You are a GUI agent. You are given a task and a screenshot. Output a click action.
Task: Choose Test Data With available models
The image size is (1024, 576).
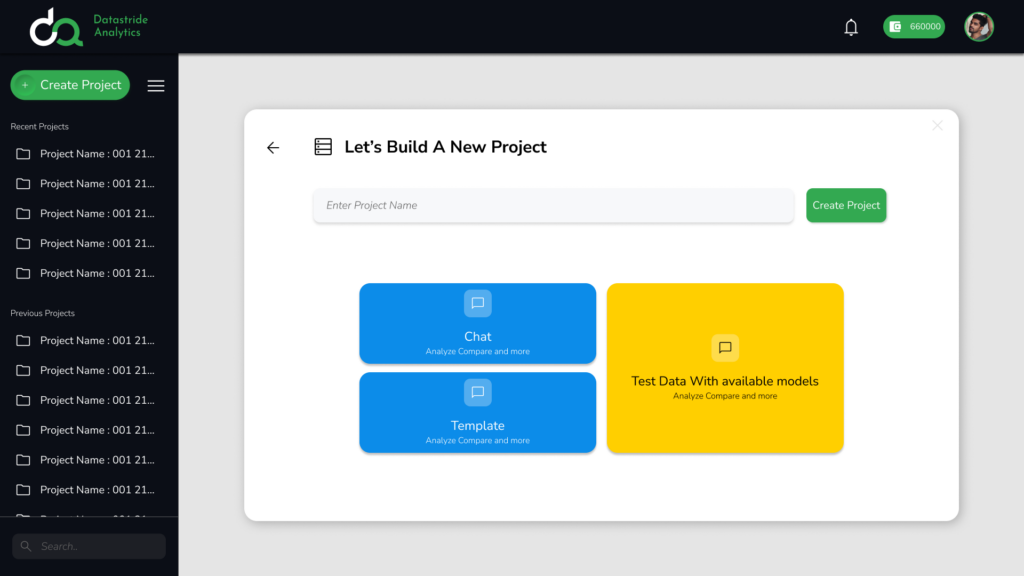[x=724, y=368]
